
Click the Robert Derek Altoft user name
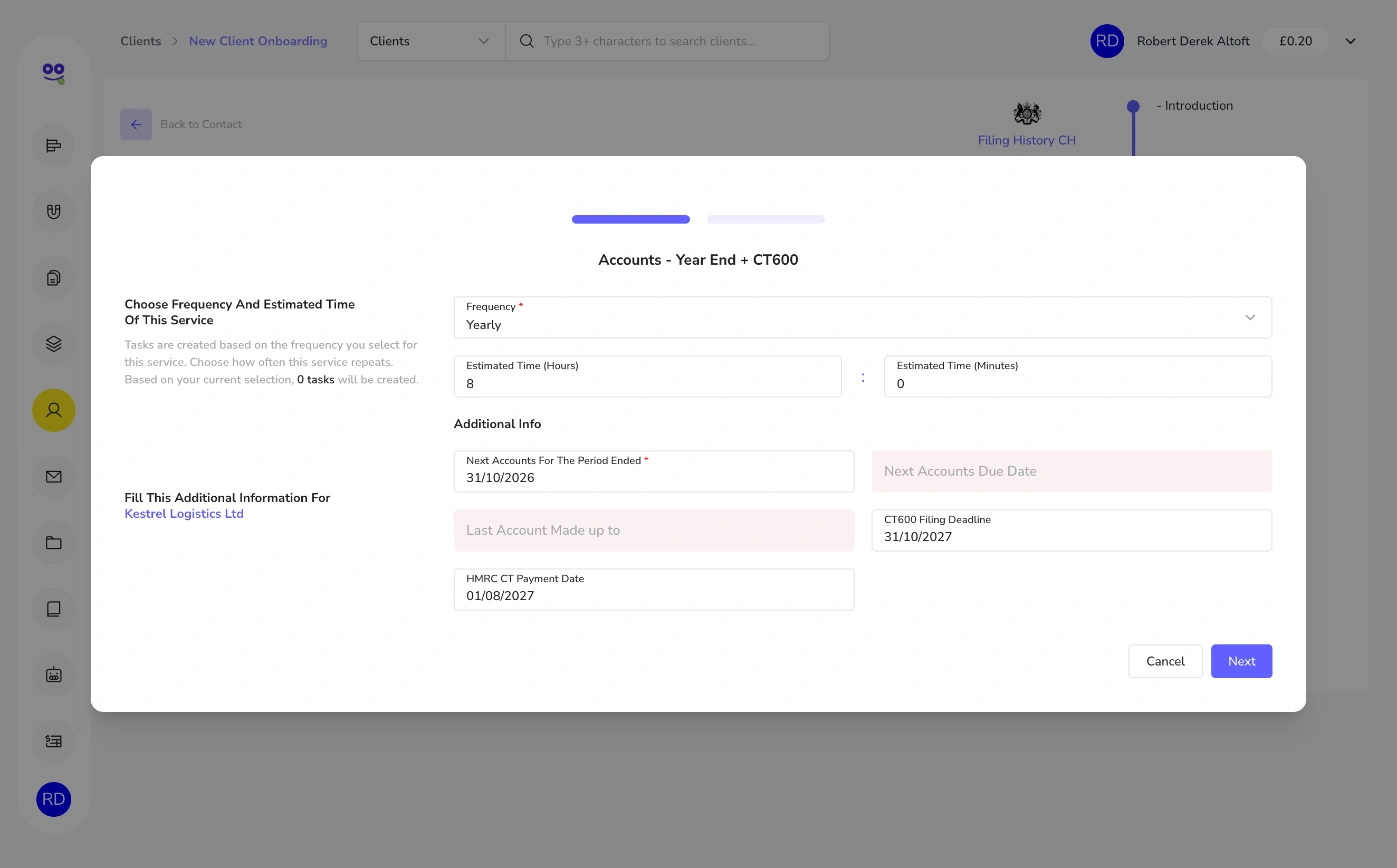coord(1193,41)
